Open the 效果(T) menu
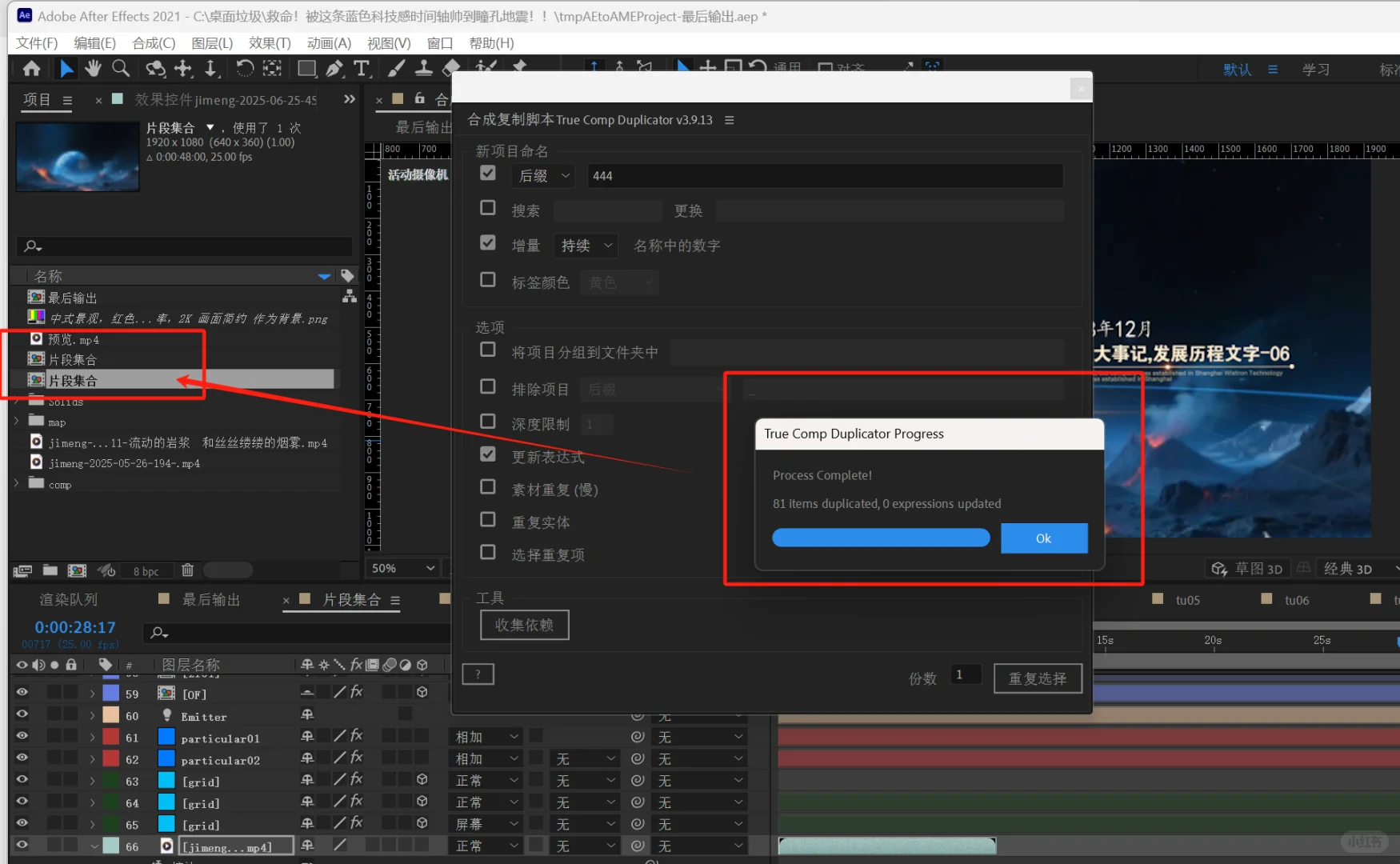The height and width of the screenshot is (864, 1400). click(270, 43)
